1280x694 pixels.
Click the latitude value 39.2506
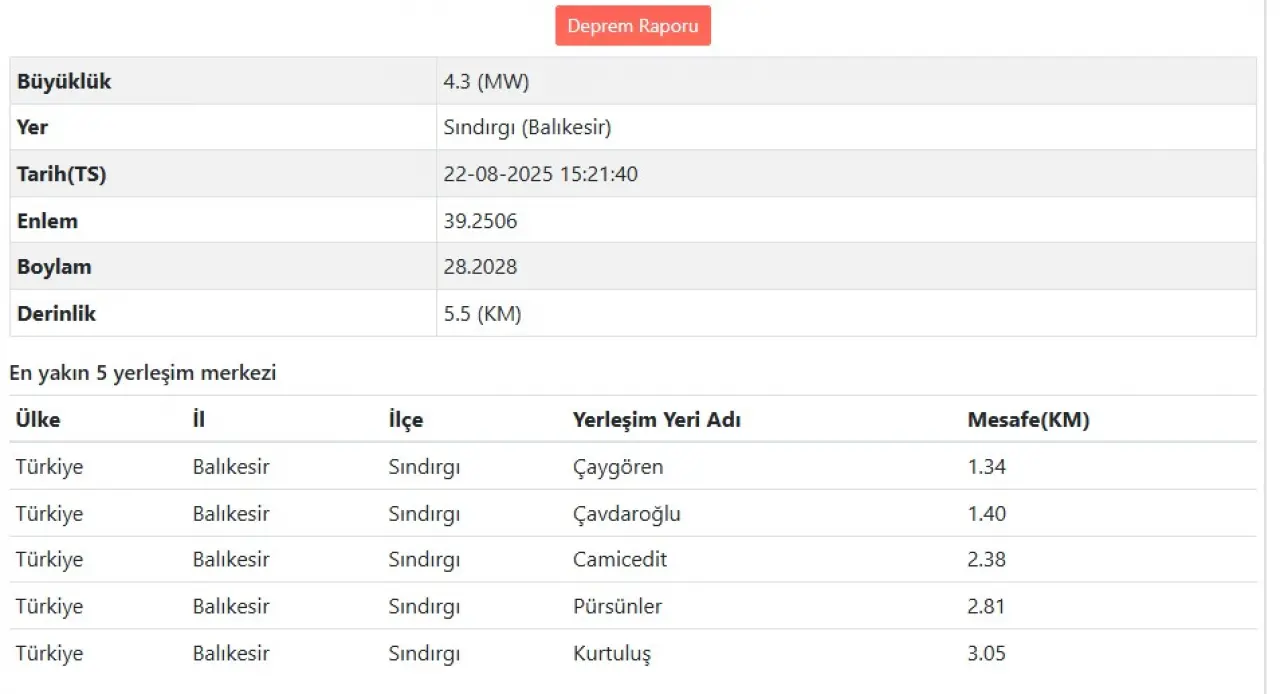pos(480,221)
